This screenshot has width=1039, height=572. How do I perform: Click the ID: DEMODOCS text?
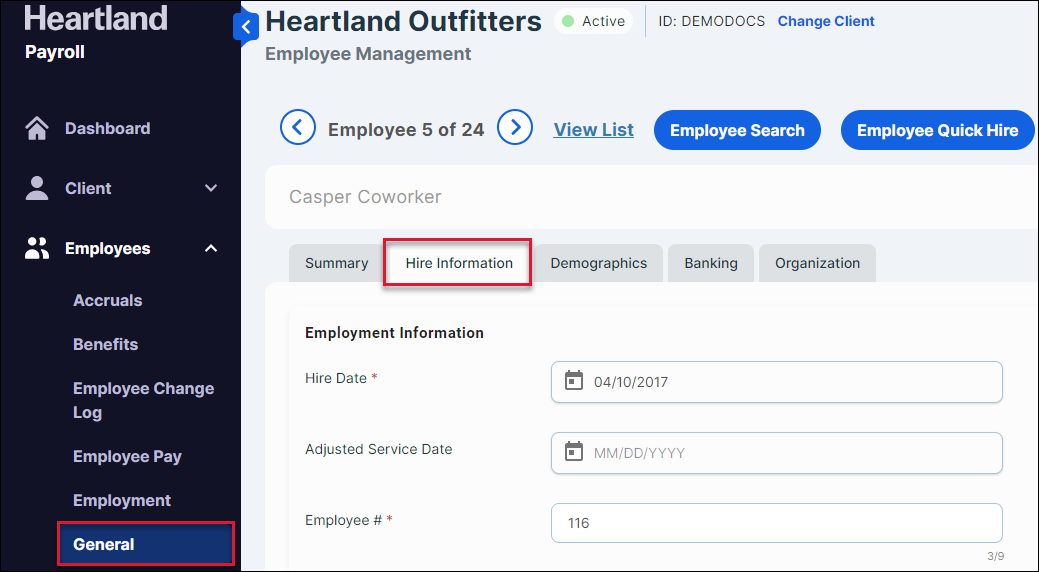point(711,21)
